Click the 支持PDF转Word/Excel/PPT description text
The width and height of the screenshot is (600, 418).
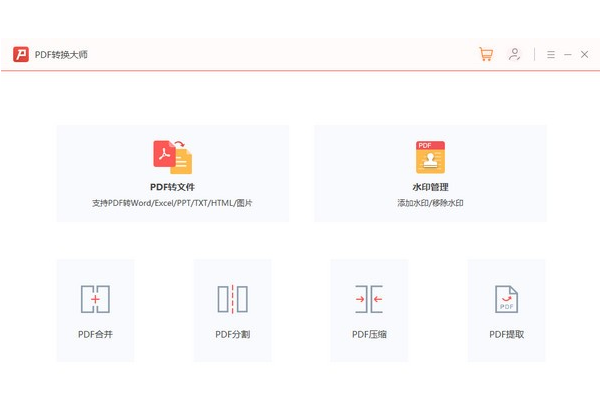[172, 203]
